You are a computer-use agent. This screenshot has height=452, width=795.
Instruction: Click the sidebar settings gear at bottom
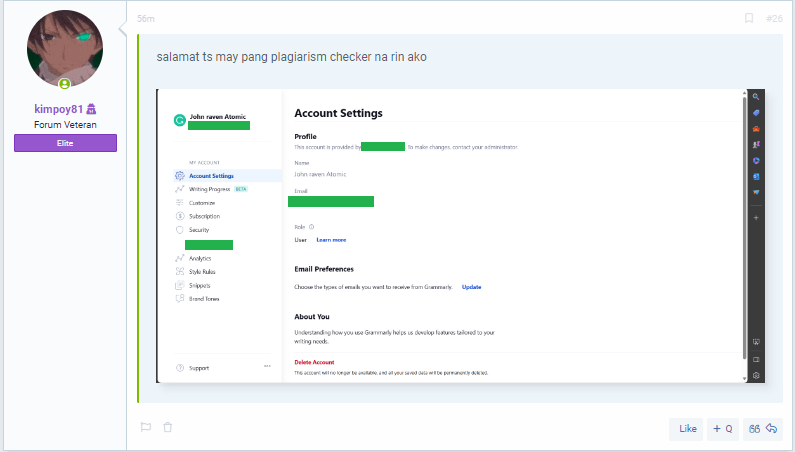point(756,375)
